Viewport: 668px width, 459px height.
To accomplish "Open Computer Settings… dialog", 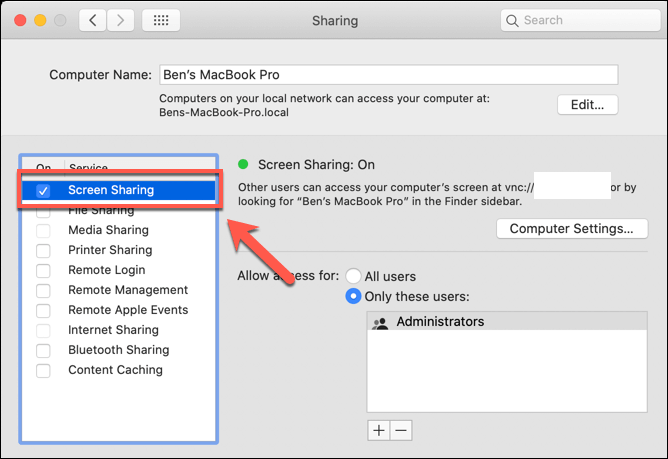I will click(572, 229).
